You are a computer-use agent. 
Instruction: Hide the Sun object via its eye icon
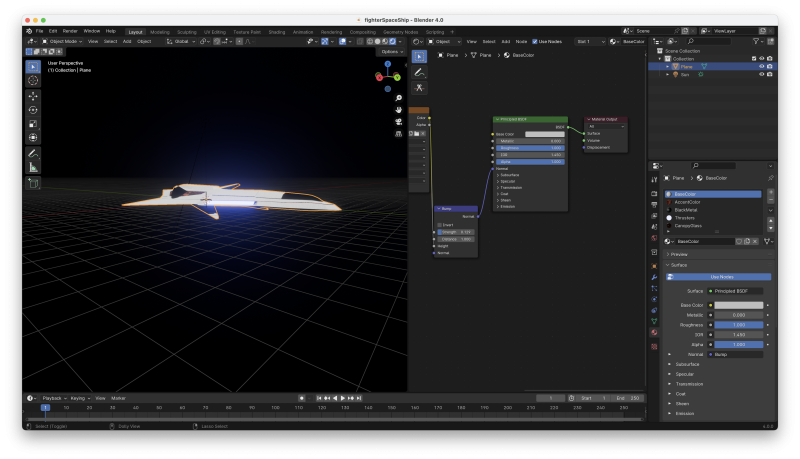[761, 74]
